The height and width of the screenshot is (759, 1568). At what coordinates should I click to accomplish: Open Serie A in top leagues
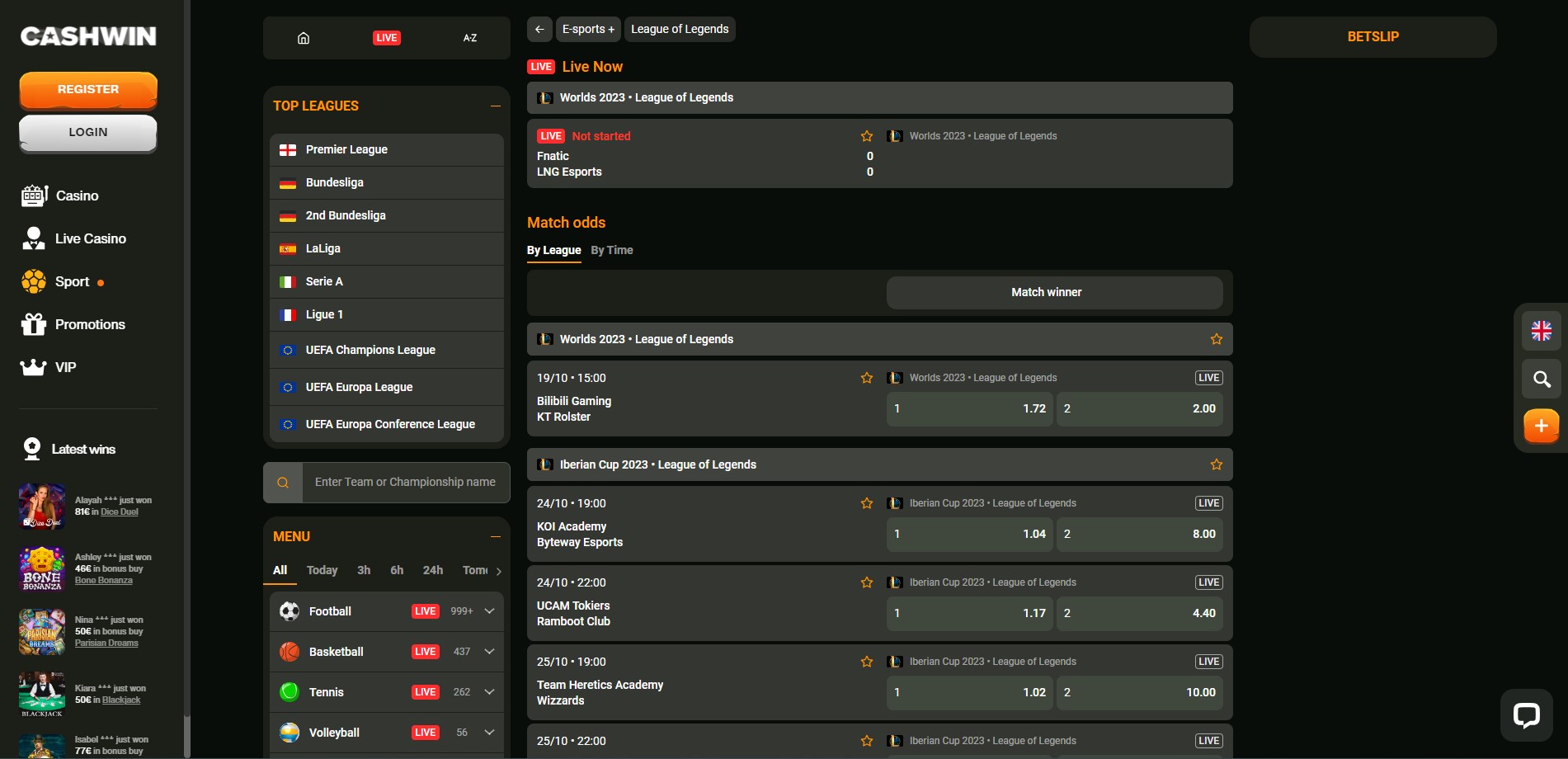click(387, 281)
